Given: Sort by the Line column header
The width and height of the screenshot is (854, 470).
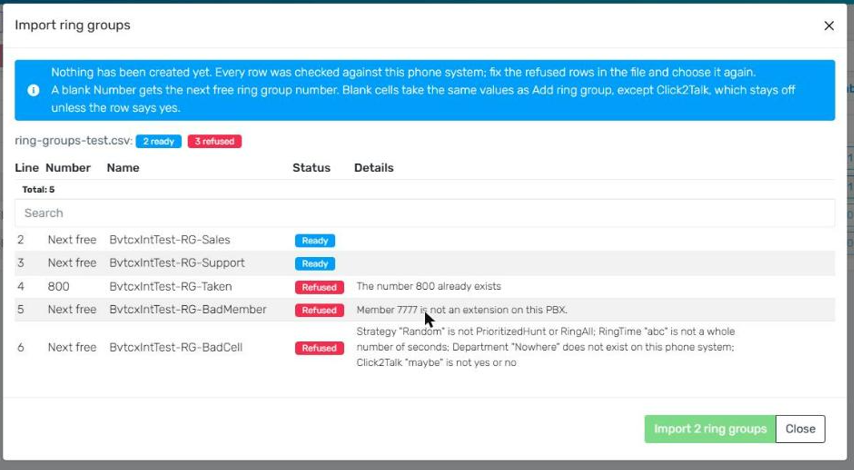Looking at the screenshot, I should tap(27, 168).
